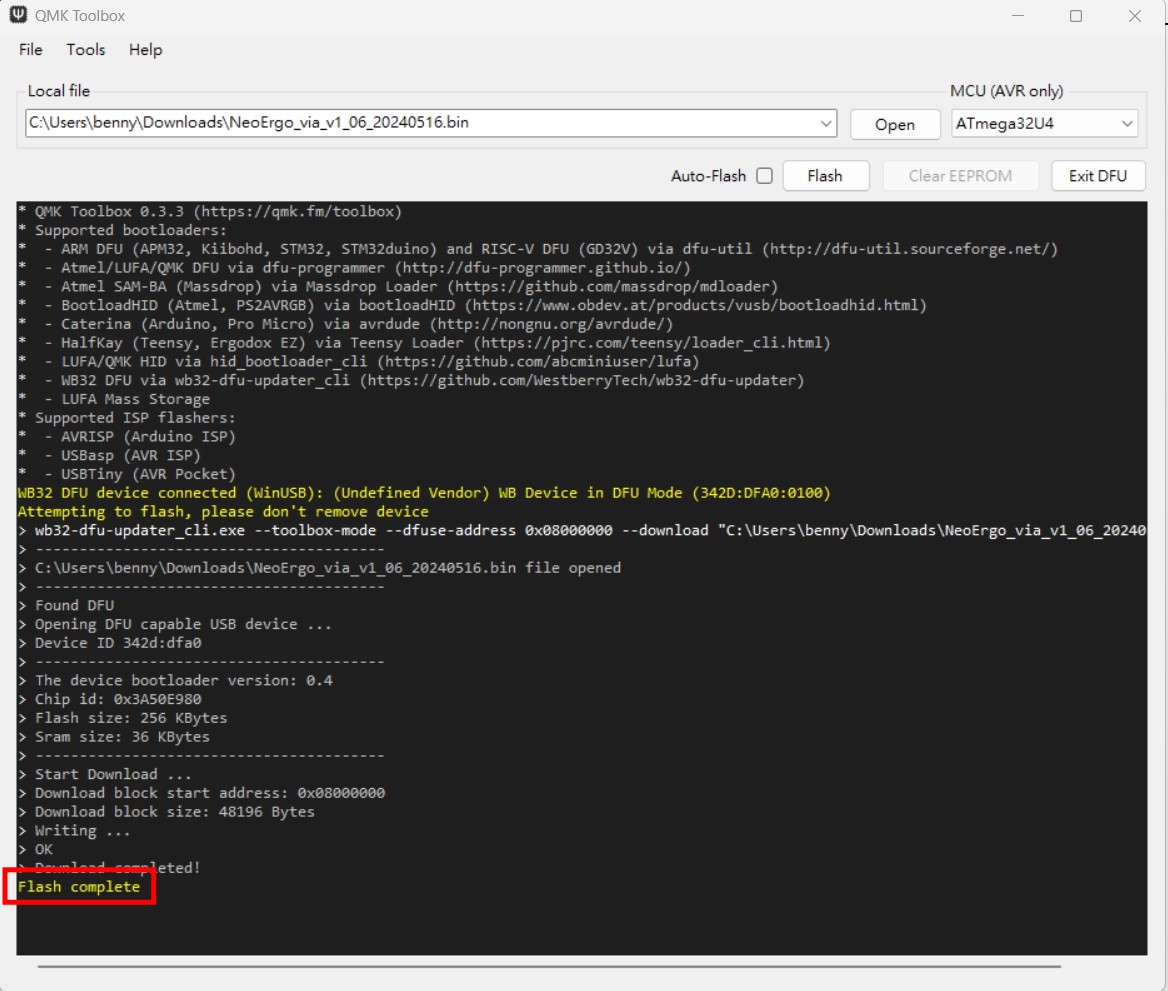Viewport: 1168px width, 991px height.
Task: Click the 'Atmel/LUFA/QMK DFU via dfu-programmer' line
Action: pyautogui.click(x=355, y=267)
